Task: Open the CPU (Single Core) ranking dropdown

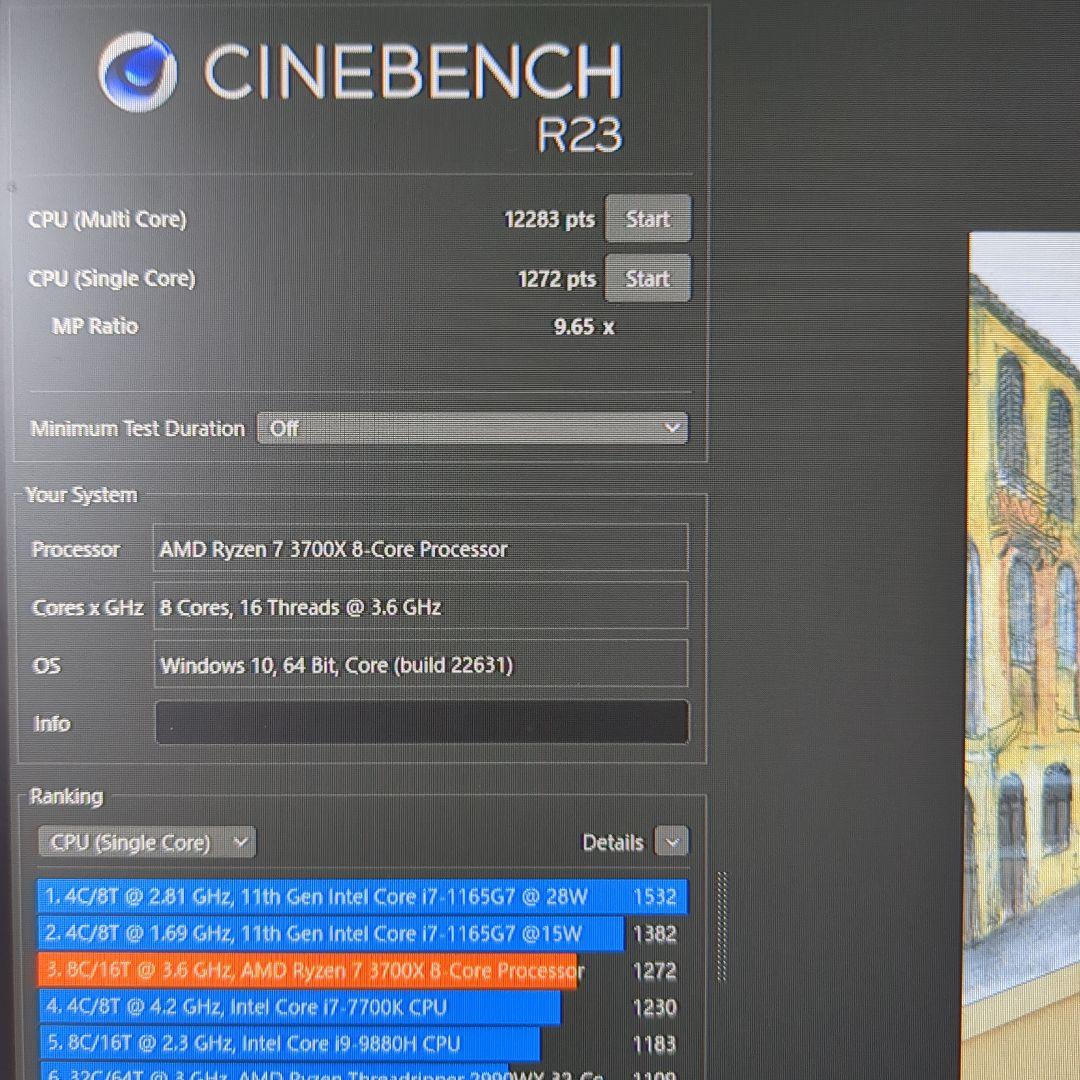Action: point(146,843)
